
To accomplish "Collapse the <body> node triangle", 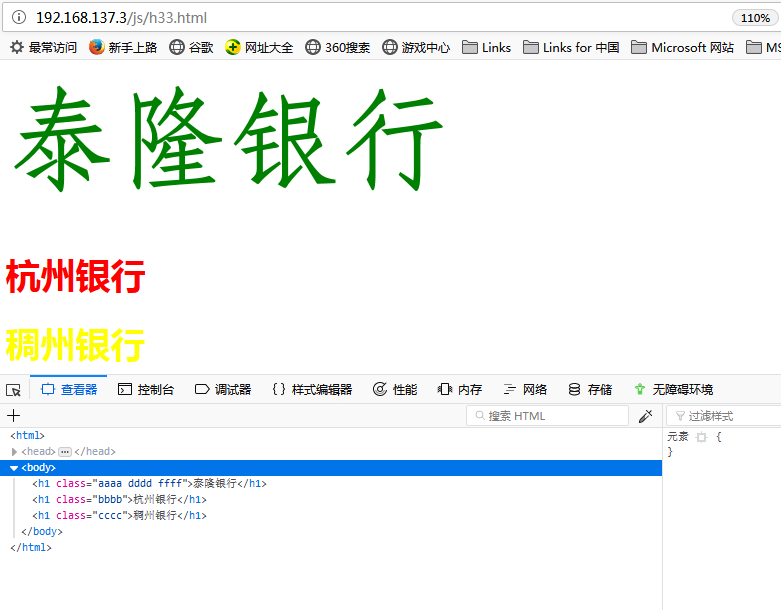I will pyautogui.click(x=14, y=468).
